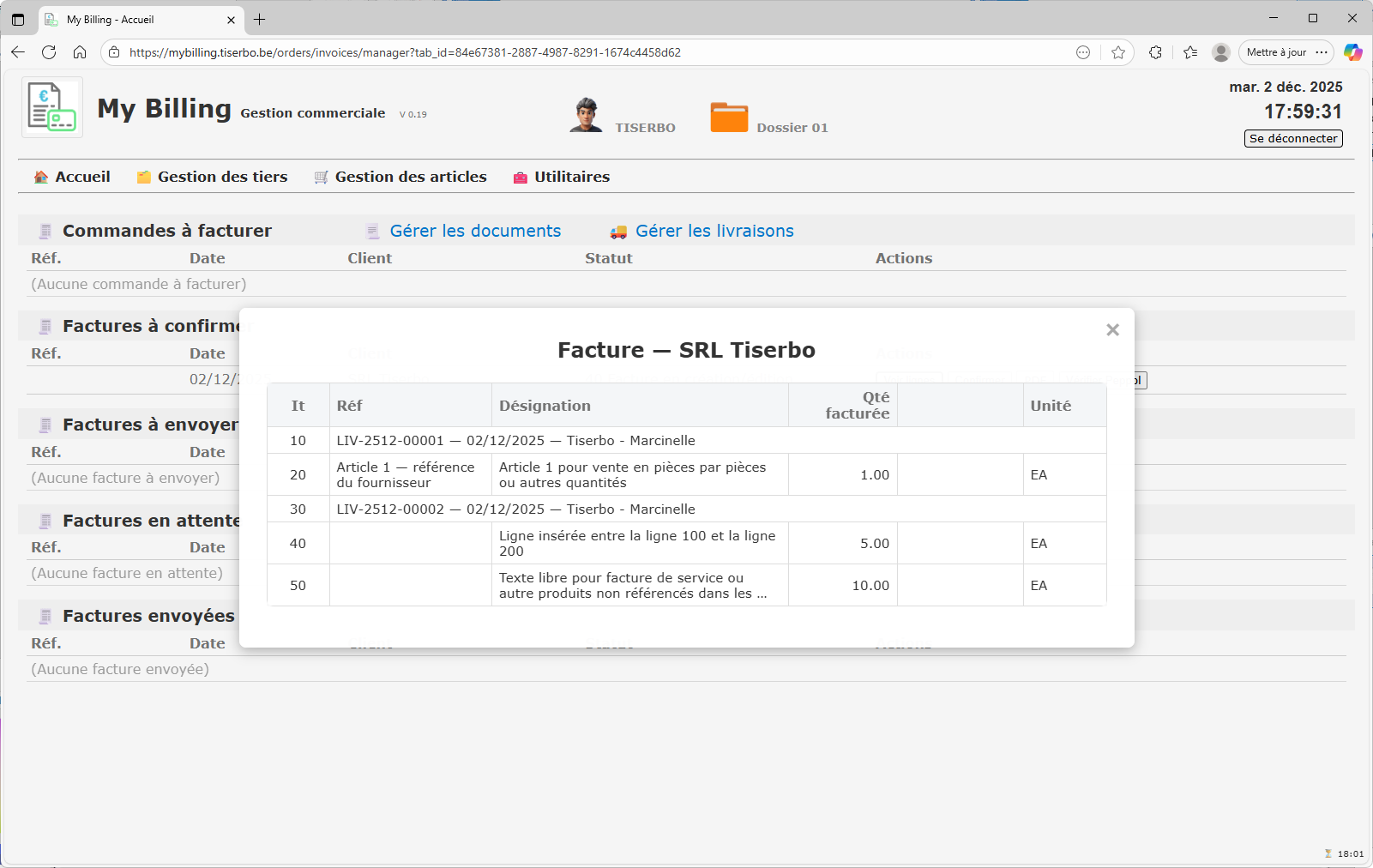
Task: Click the browser home icon
Action: point(80,52)
